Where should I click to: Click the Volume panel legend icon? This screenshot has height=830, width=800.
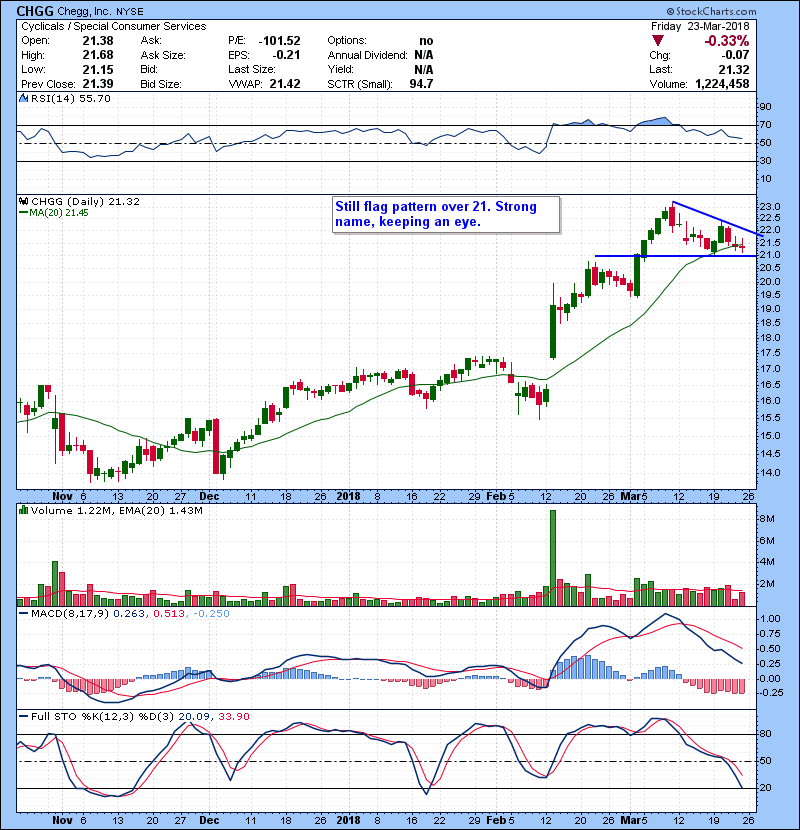pyautogui.click(x=22, y=511)
